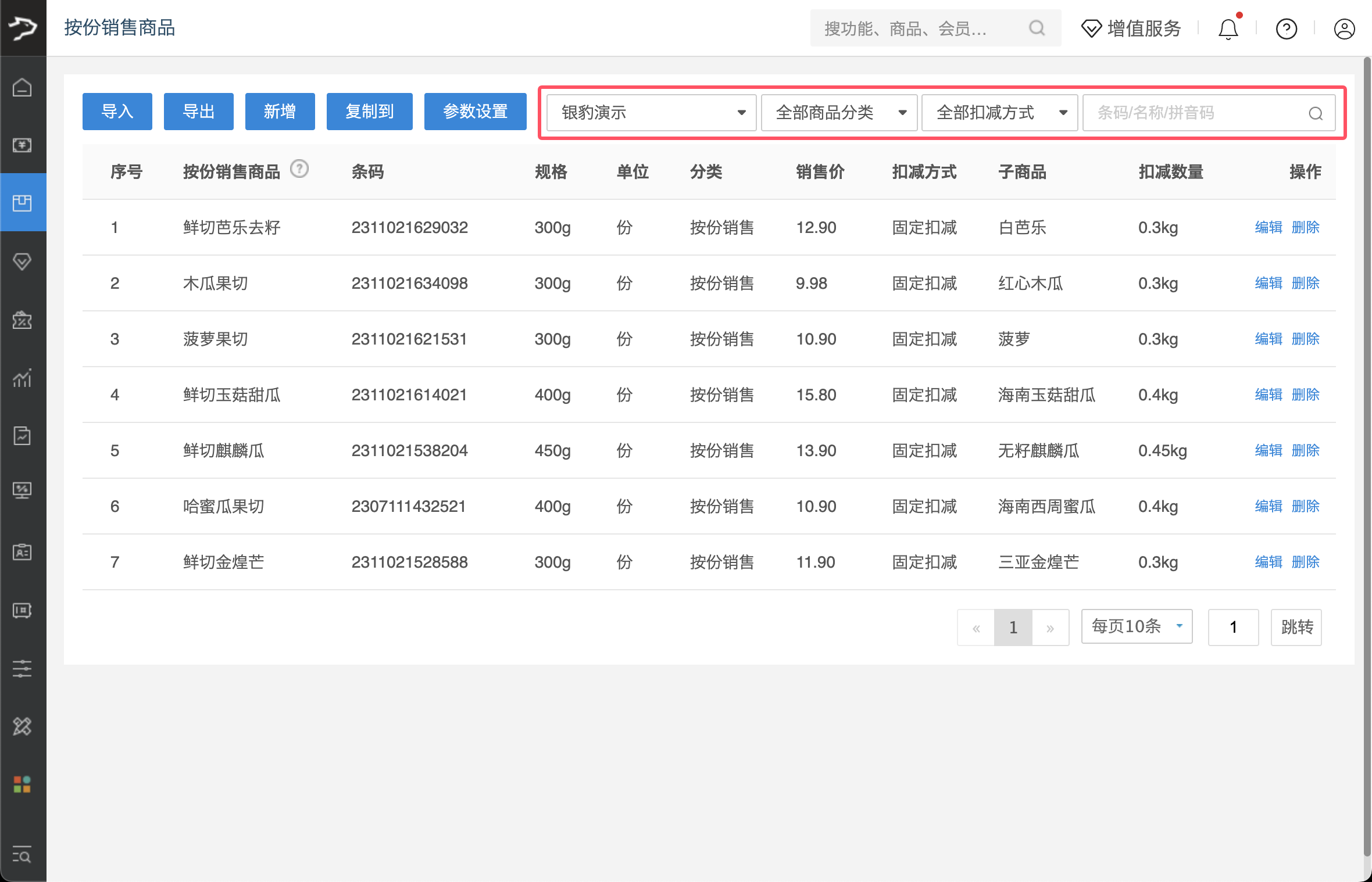The width and height of the screenshot is (1372, 882).
Task: Open the 每页10条 page size dropdown
Action: (x=1137, y=626)
